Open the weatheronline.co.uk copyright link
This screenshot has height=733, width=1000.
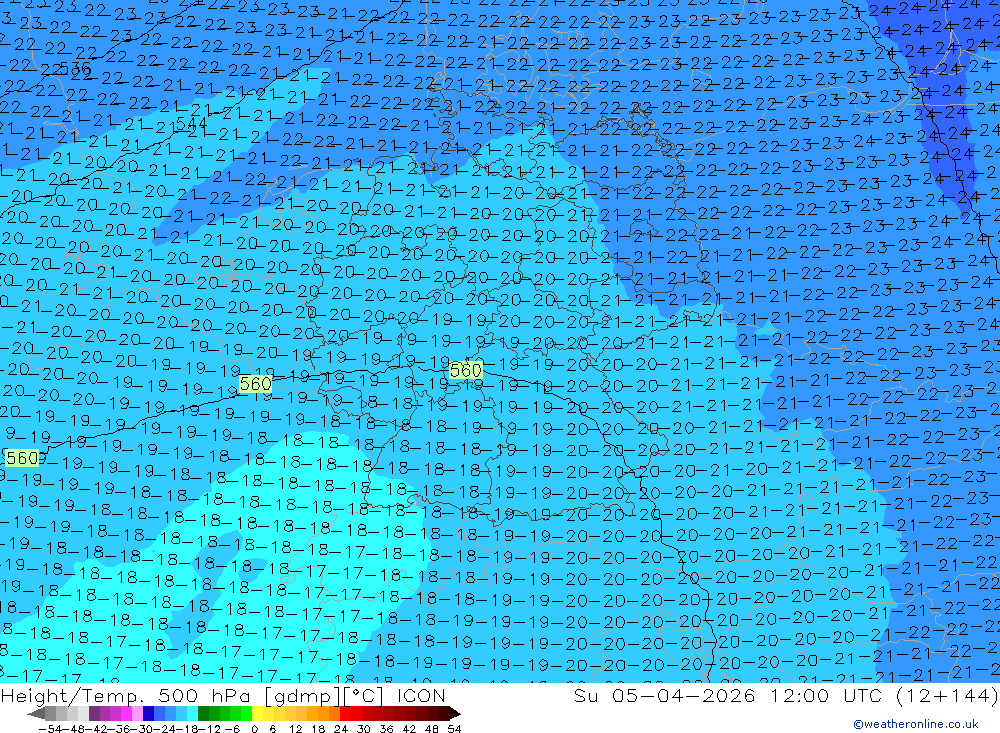coord(916,724)
